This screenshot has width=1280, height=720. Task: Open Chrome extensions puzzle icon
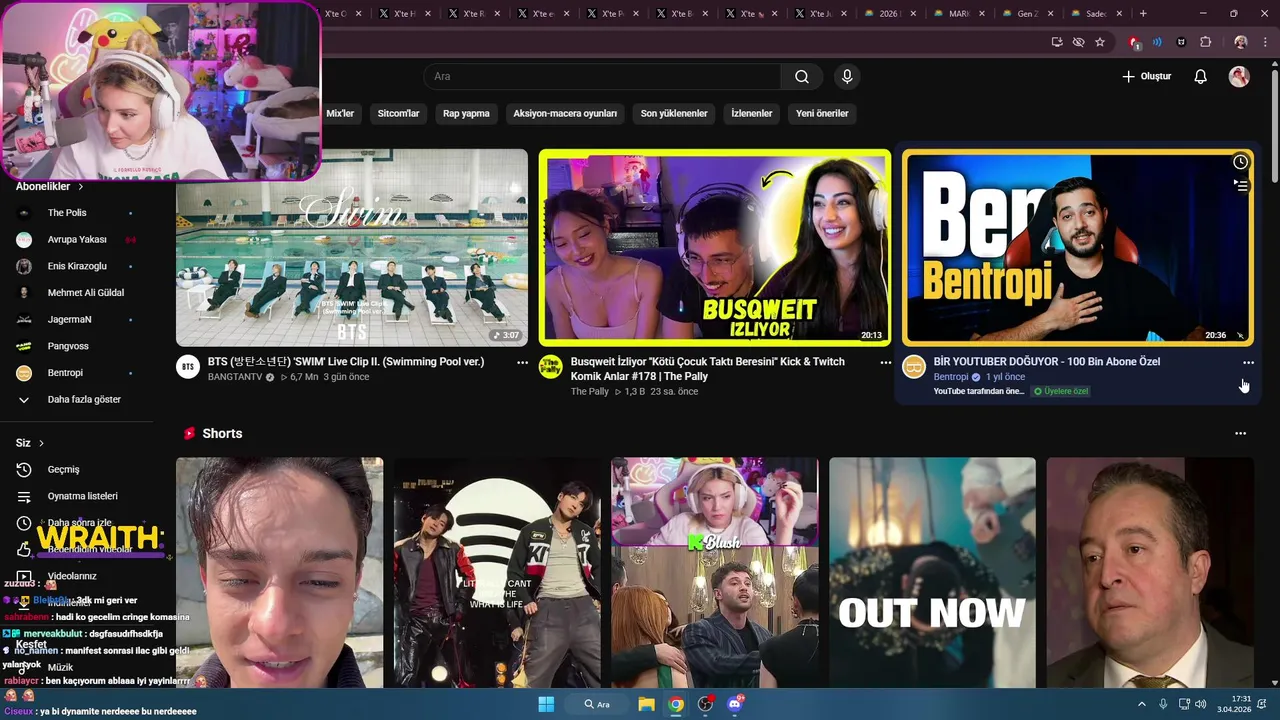1205,42
